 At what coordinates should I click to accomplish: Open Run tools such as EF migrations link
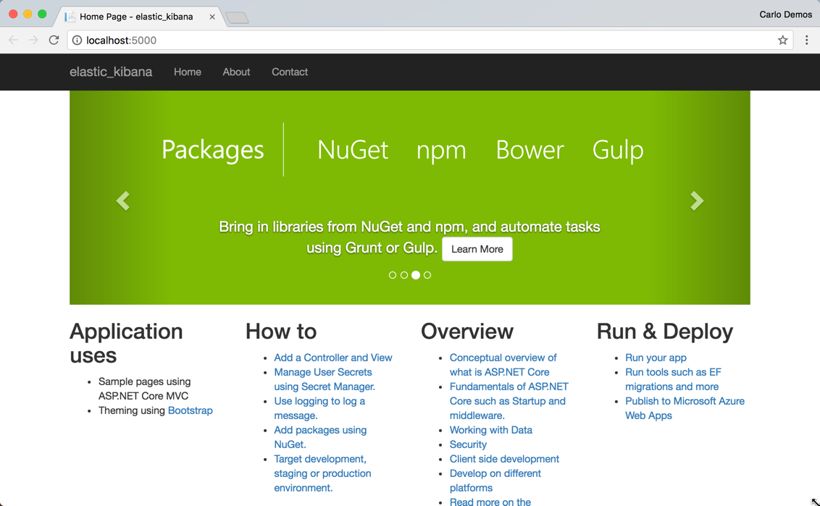[673, 380]
